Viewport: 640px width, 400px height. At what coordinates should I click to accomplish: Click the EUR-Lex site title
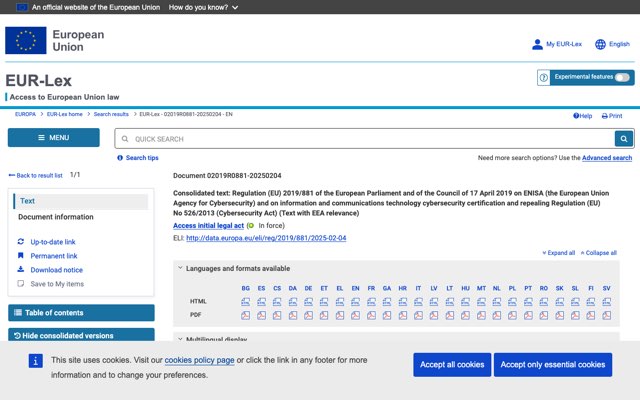(39, 80)
